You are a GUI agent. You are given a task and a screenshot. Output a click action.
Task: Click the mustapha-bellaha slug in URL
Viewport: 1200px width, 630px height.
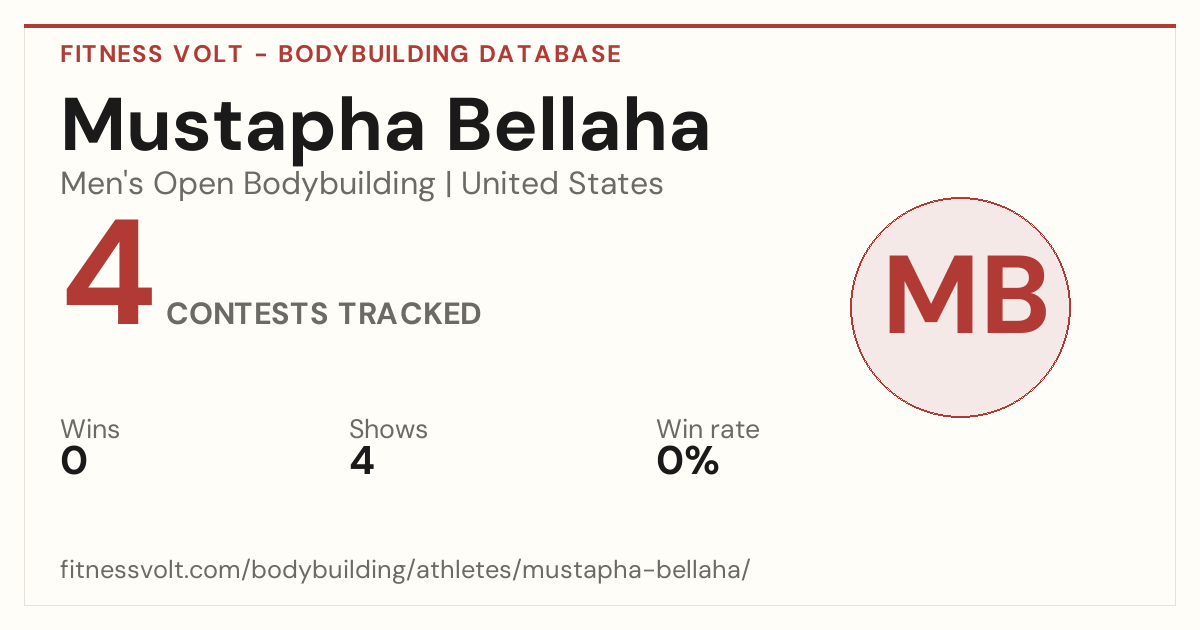click(x=632, y=571)
